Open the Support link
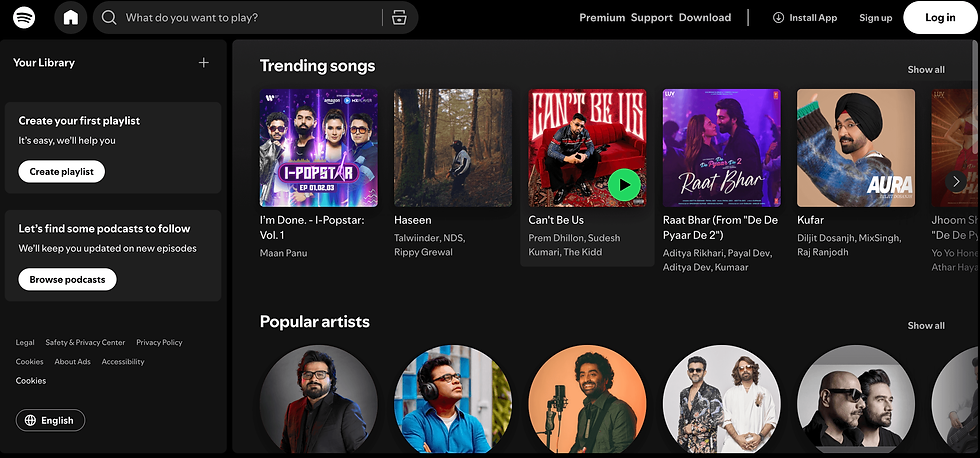 coord(651,17)
